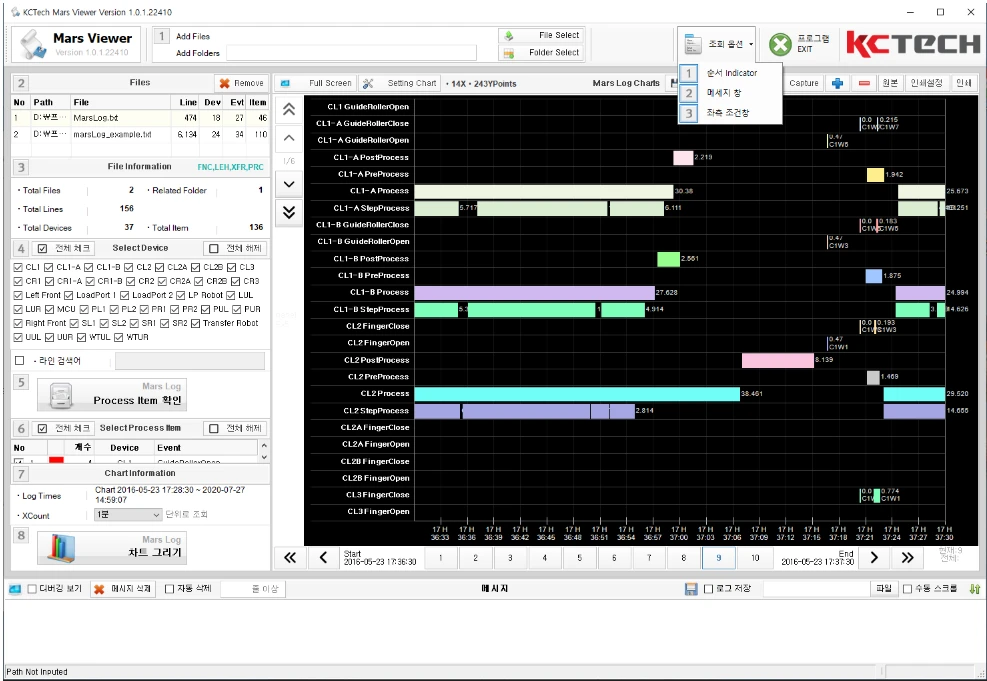This screenshot has width=987, height=681.
Task: Click the 파일 button in message bar
Action: click(884, 588)
